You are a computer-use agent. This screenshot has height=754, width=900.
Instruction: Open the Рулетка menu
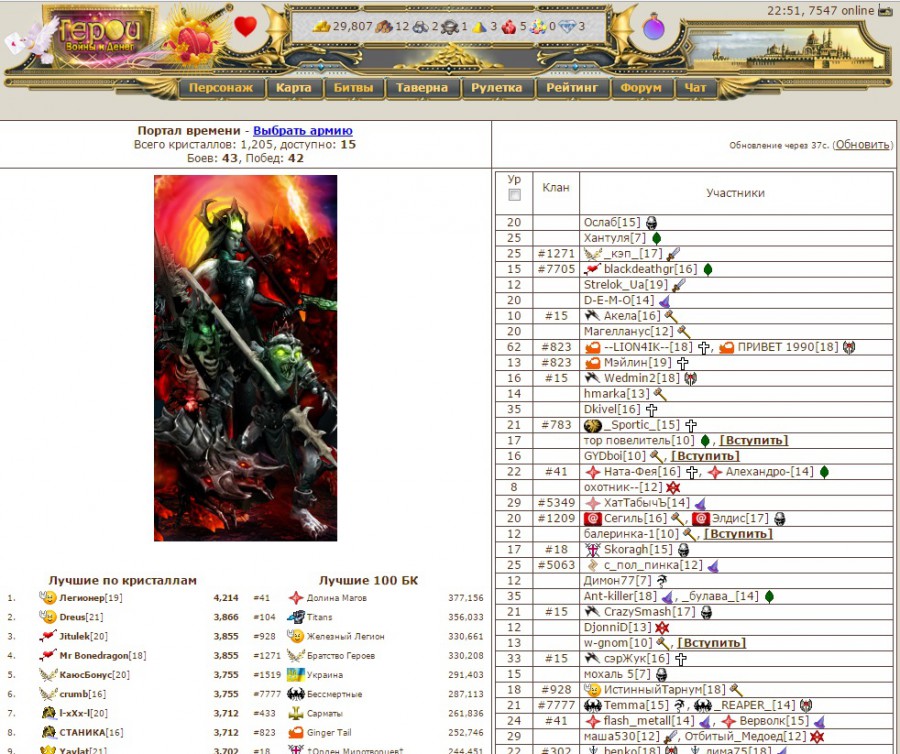click(x=496, y=88)
